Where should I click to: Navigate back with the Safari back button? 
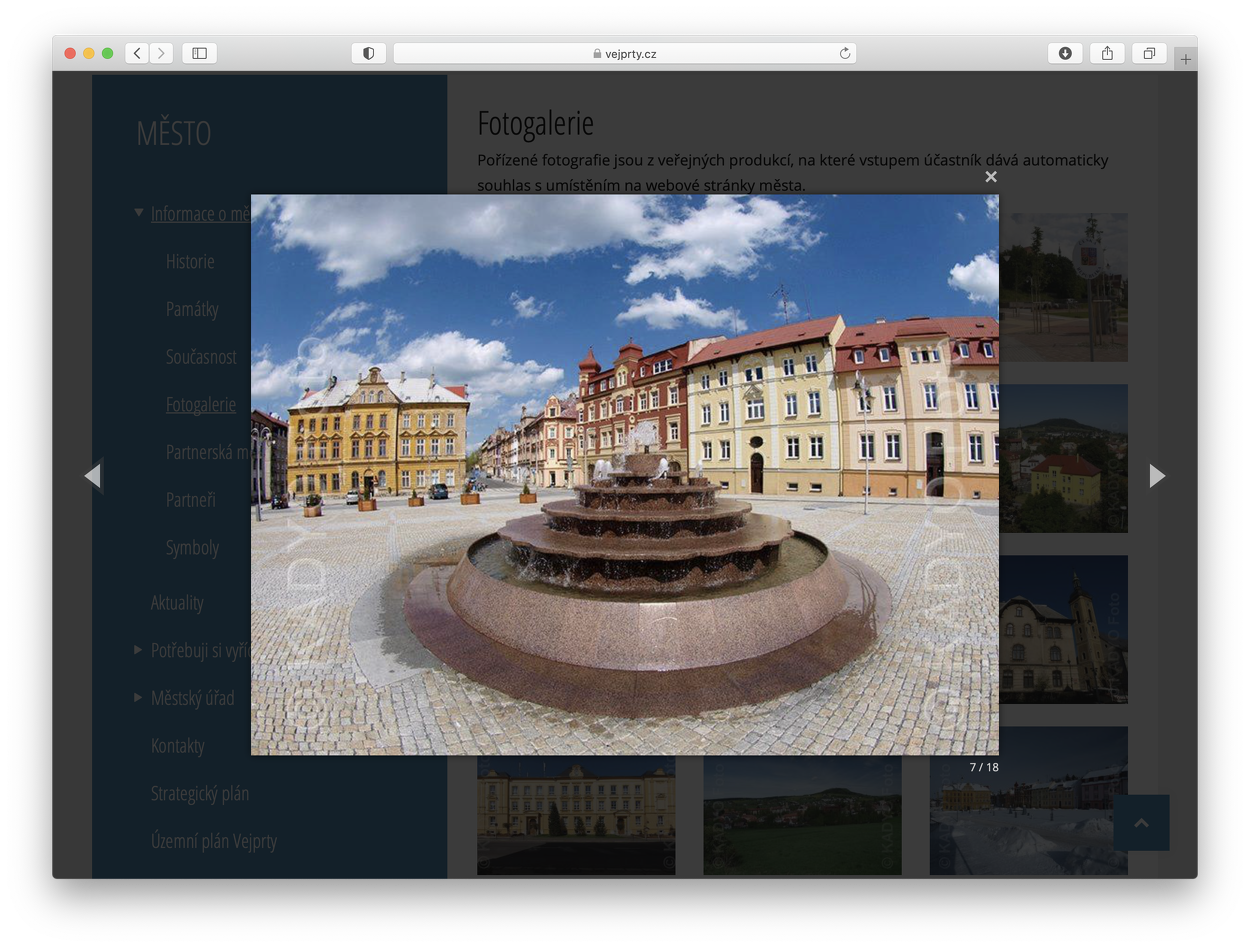pos(137,54)
